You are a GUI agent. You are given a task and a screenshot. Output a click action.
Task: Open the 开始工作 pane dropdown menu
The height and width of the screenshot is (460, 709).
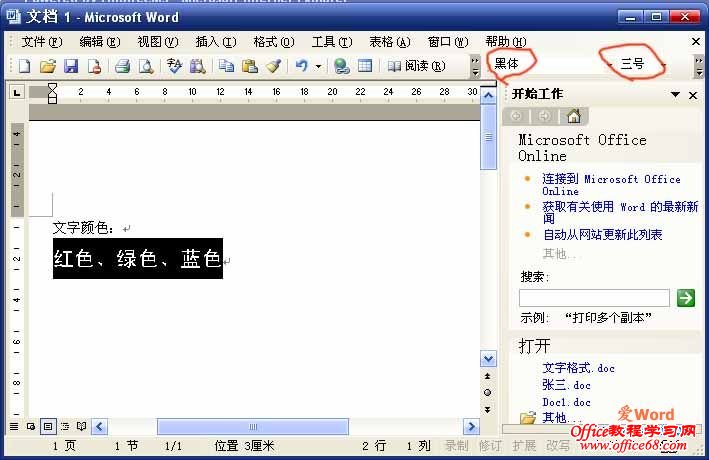click(676, 95)
